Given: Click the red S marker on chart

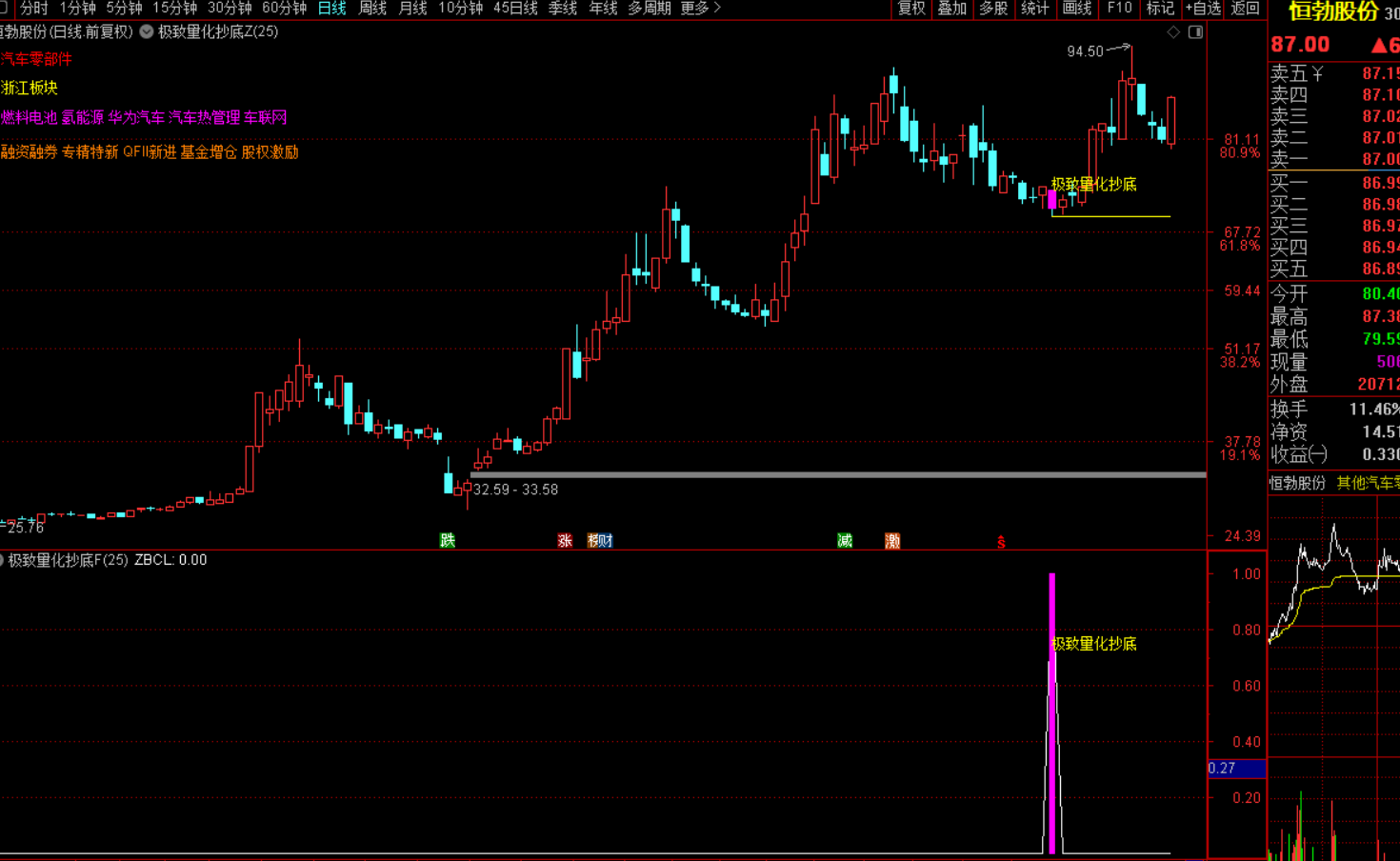Looking at the screenshot, I should [1001, 542].
